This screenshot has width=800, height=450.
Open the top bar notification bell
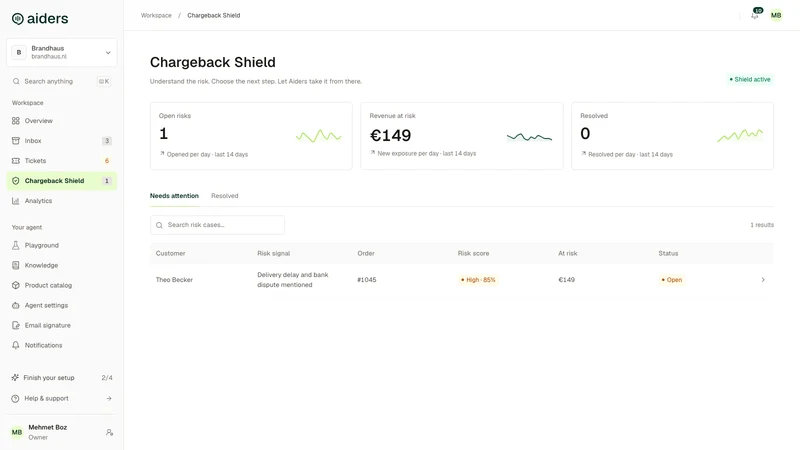click(755, 15)
